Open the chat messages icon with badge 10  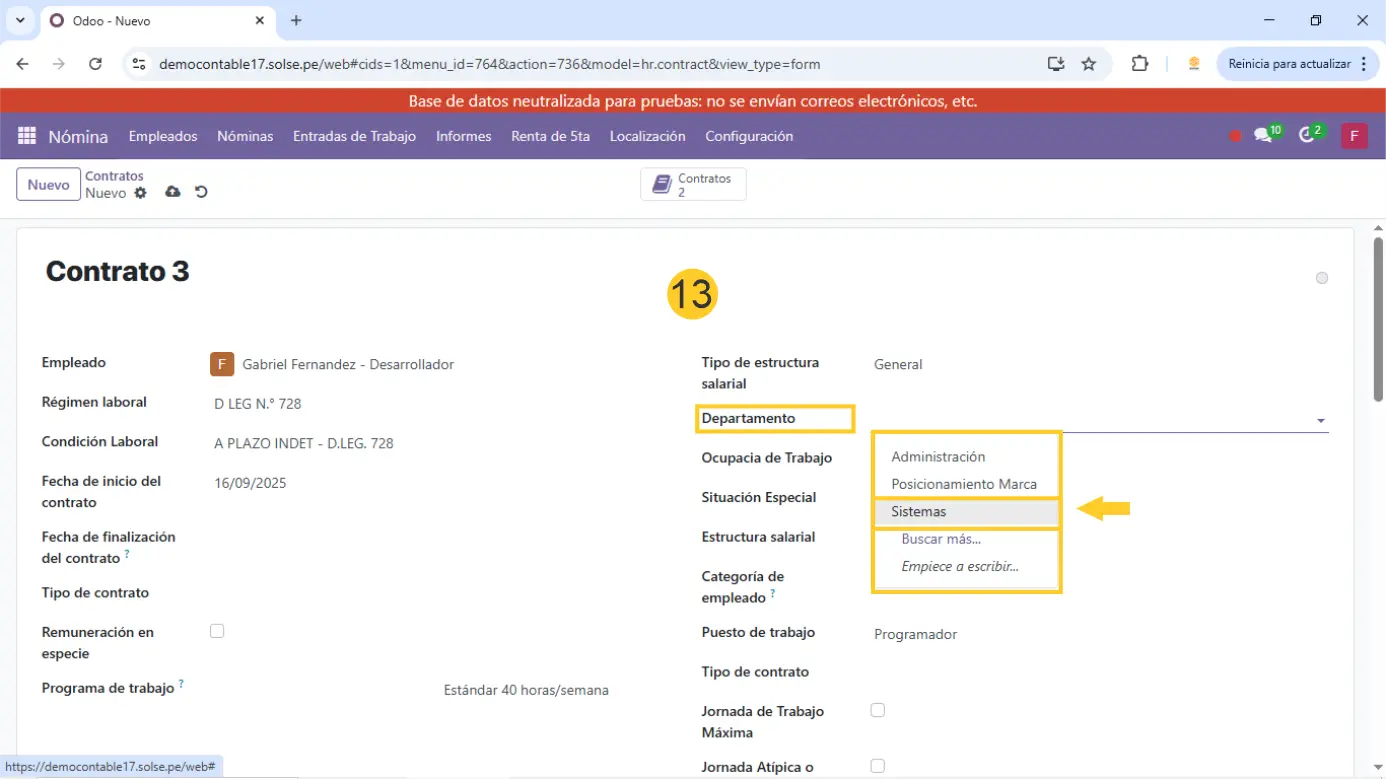point(1263,136)
